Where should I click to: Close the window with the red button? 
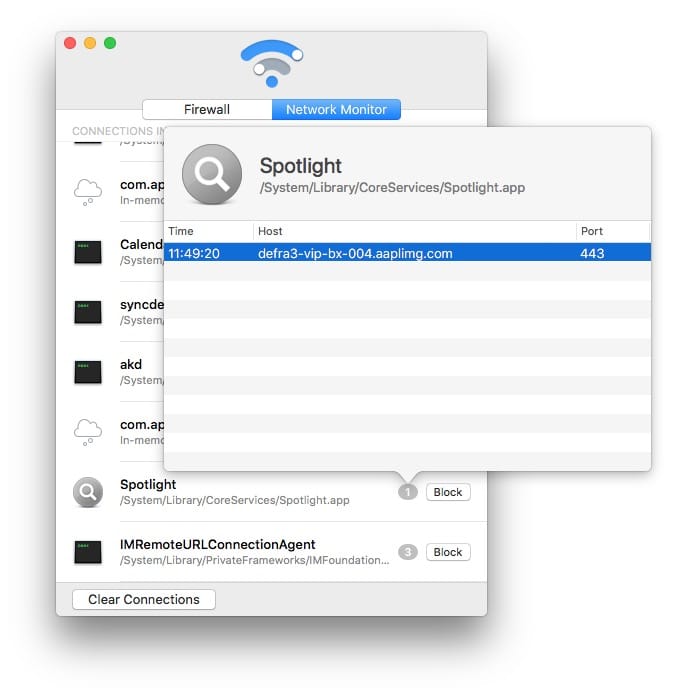point(70,43)
